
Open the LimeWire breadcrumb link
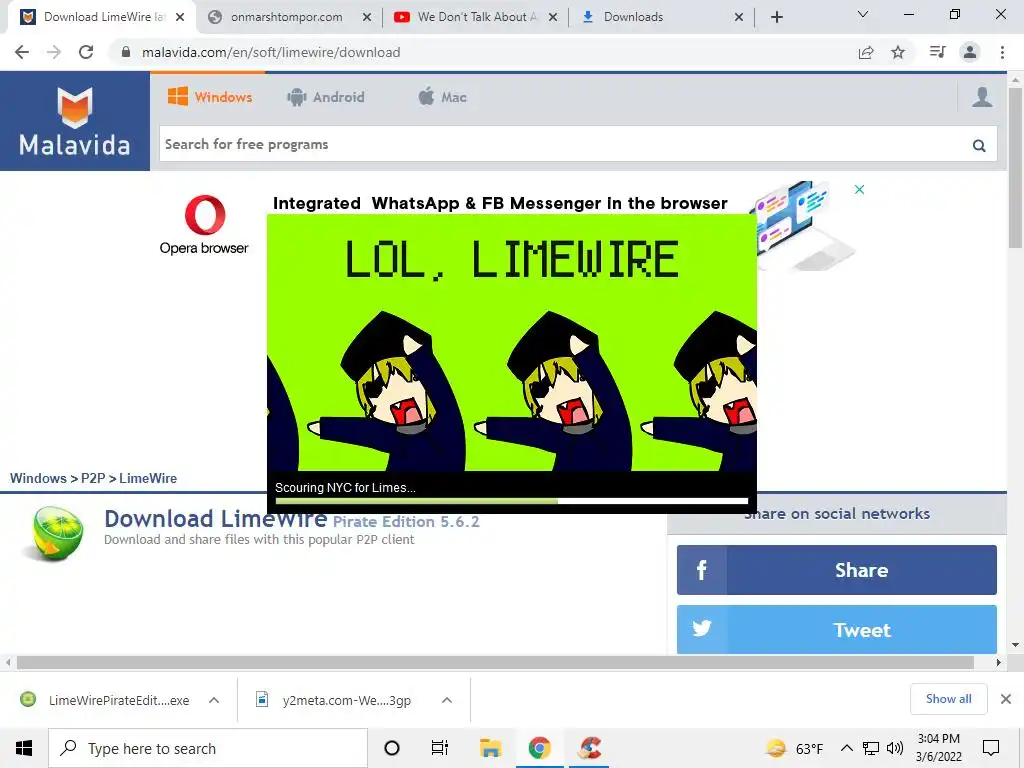coord(148,478)
